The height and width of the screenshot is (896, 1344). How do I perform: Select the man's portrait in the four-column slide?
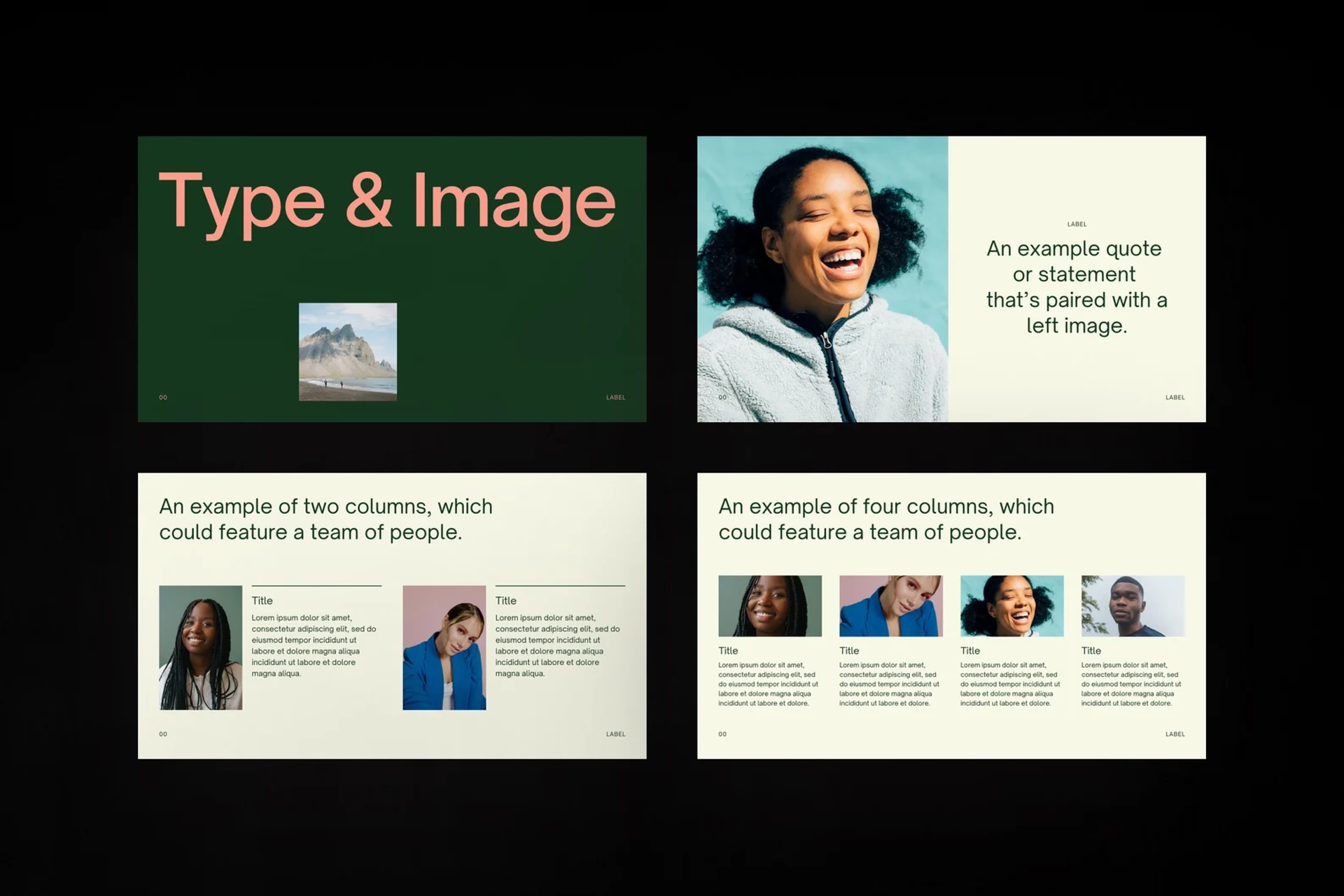[x=1133, y=606]
